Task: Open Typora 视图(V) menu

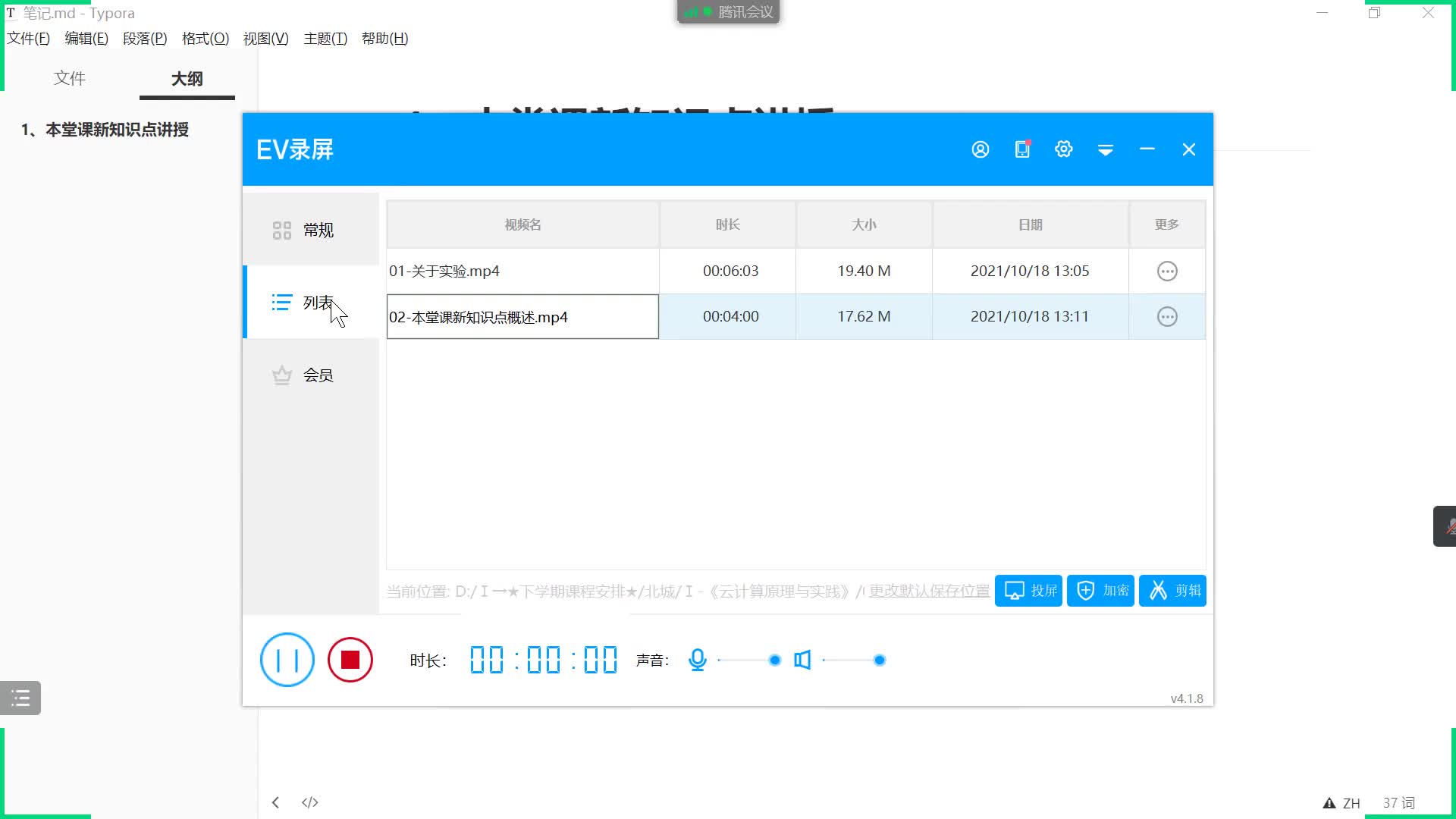Action: (x=266, y=39)
